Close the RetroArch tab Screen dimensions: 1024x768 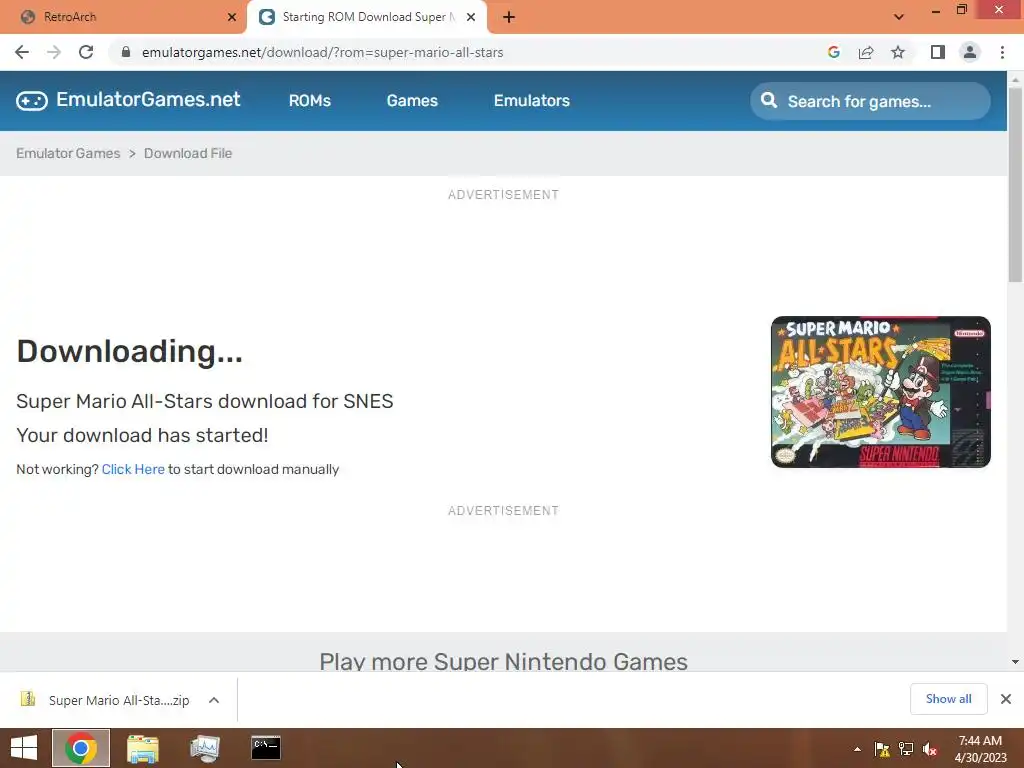tap(232, 17)
